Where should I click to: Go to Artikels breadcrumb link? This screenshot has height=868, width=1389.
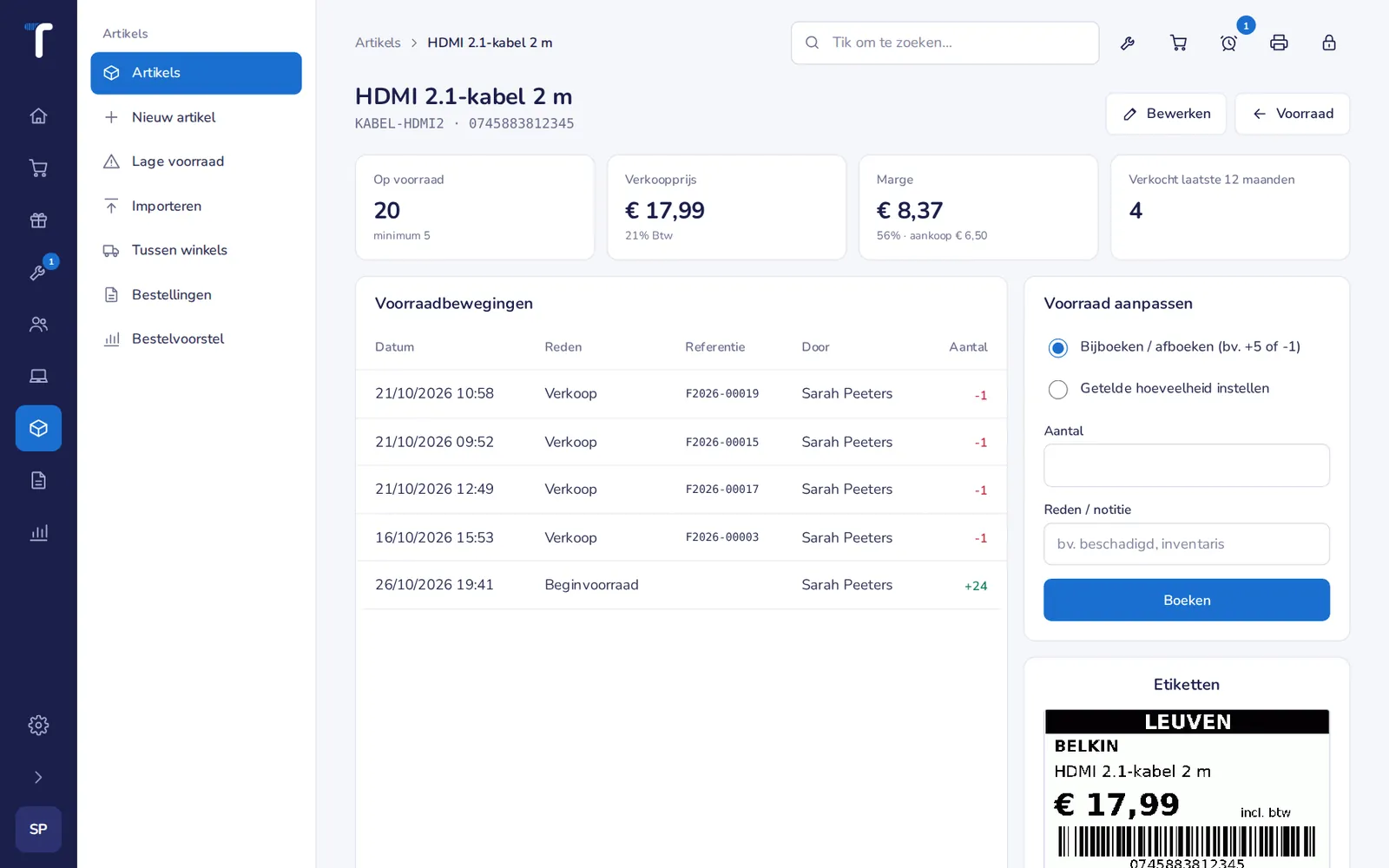[x=378, y=43]
